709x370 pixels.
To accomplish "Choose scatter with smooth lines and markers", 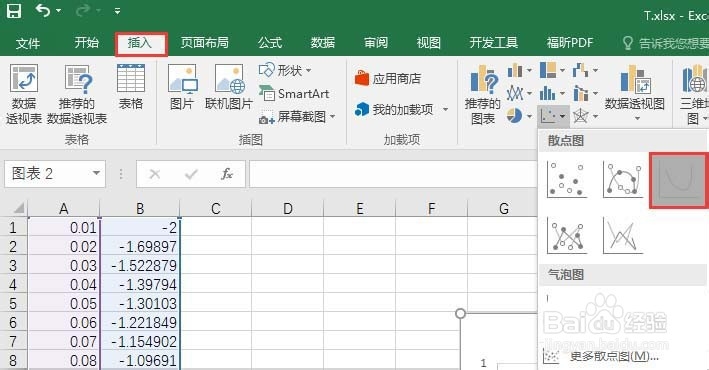I will [x=623, y=180].
